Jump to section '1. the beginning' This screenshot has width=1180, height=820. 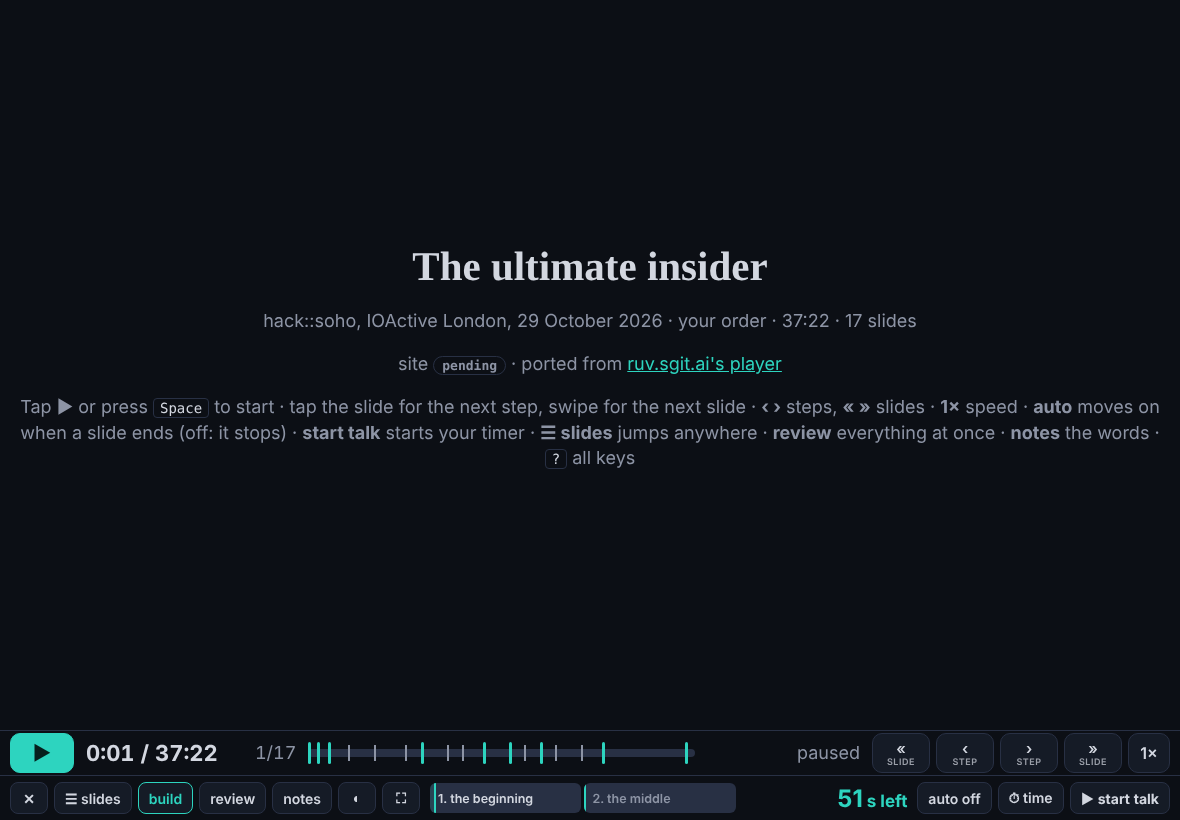pos(506,798)
